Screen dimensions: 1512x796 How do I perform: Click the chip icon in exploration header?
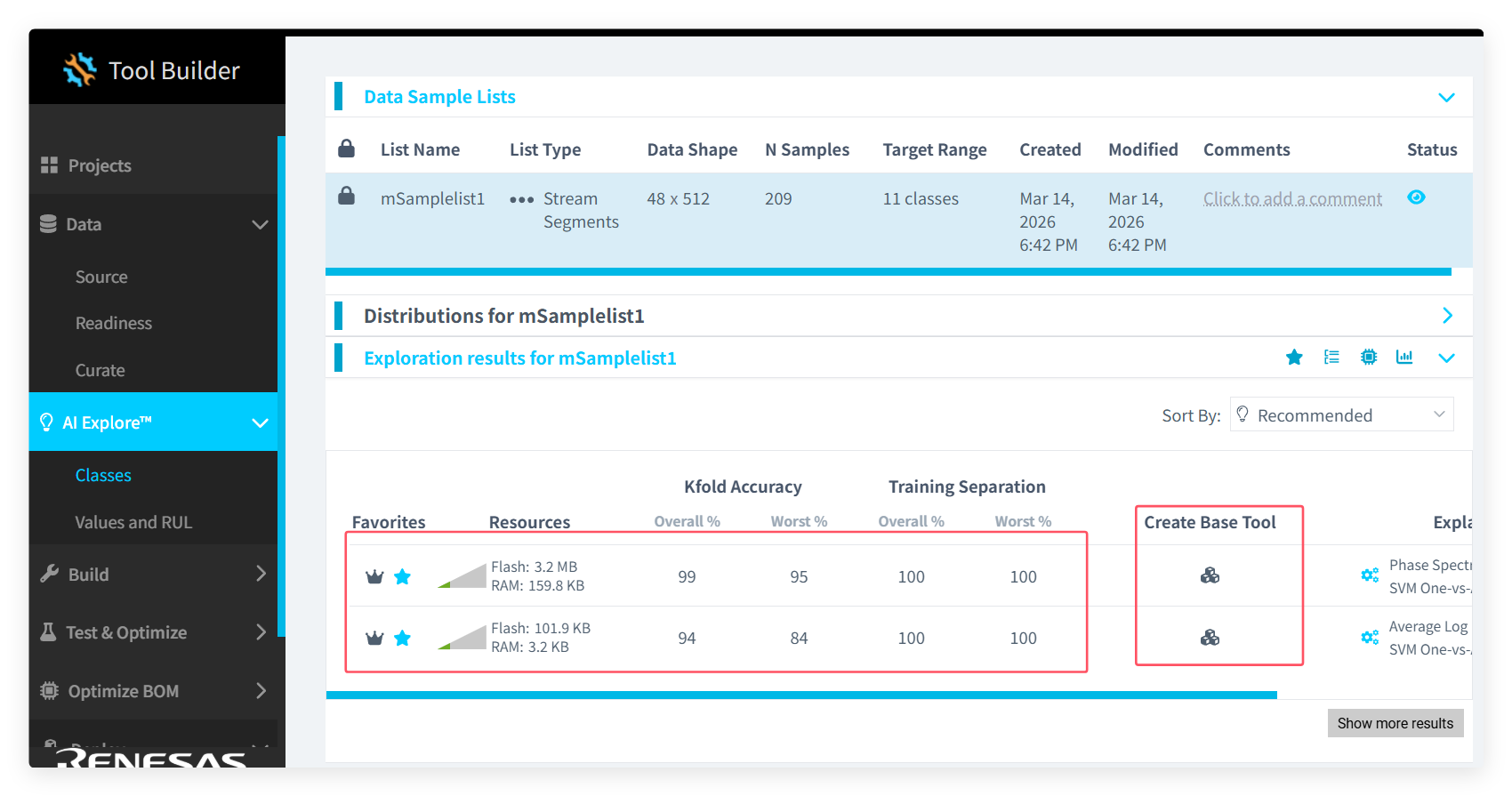pos(1369,358)
